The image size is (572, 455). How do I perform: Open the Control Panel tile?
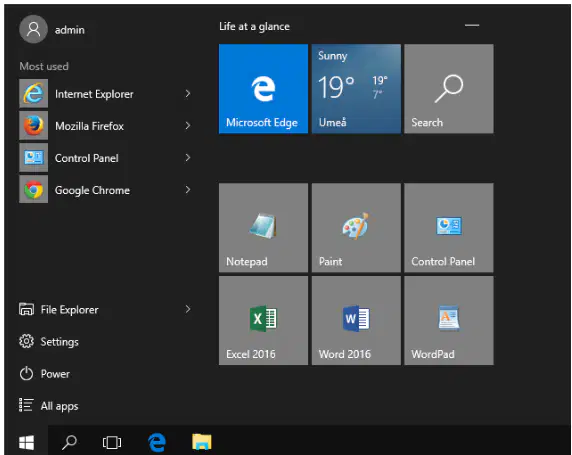tap(449, 228)
